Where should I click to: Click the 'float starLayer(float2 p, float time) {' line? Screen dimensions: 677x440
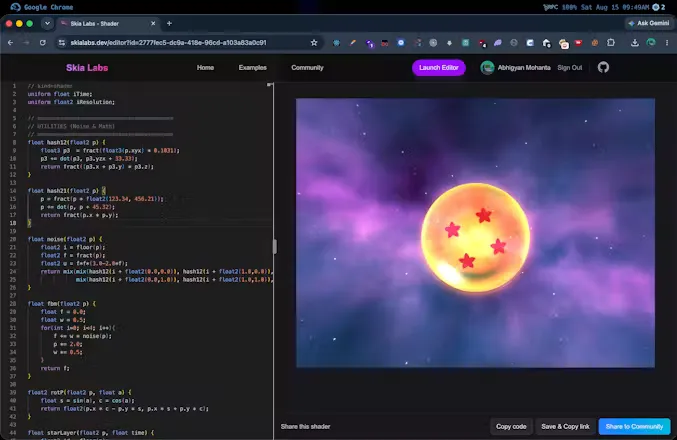tap(91, 433)
